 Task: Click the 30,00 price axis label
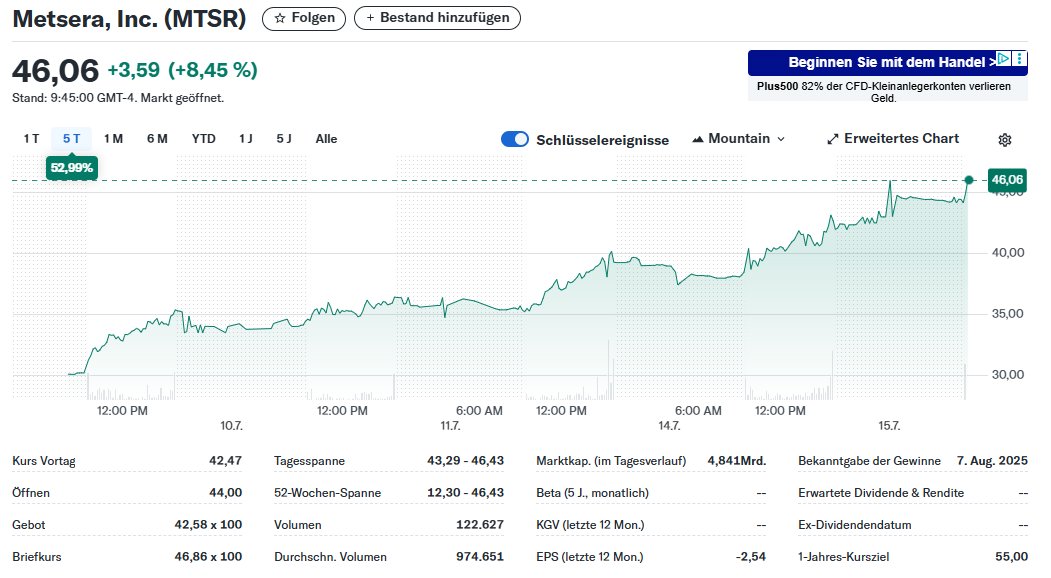(1008, 375)
